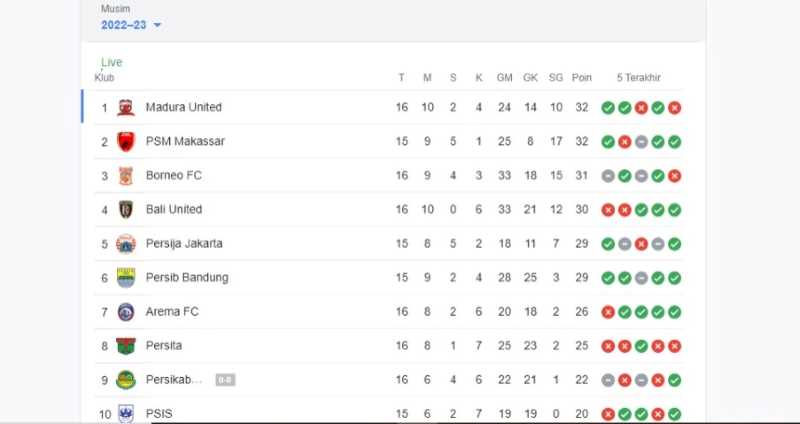The height and width of the screenshot is (424, 800).
Task: Click the Persija Jakarta club logo
Action: click(x=125, y=243)
